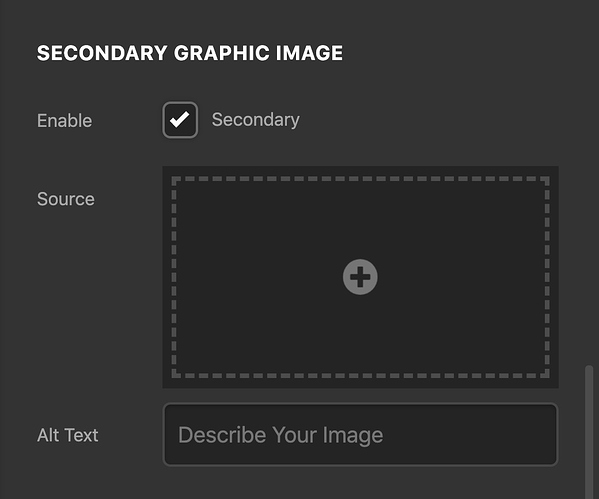Toggle off the Enable Secondary option
Screen dimensions: 599x499
point(180,120)
